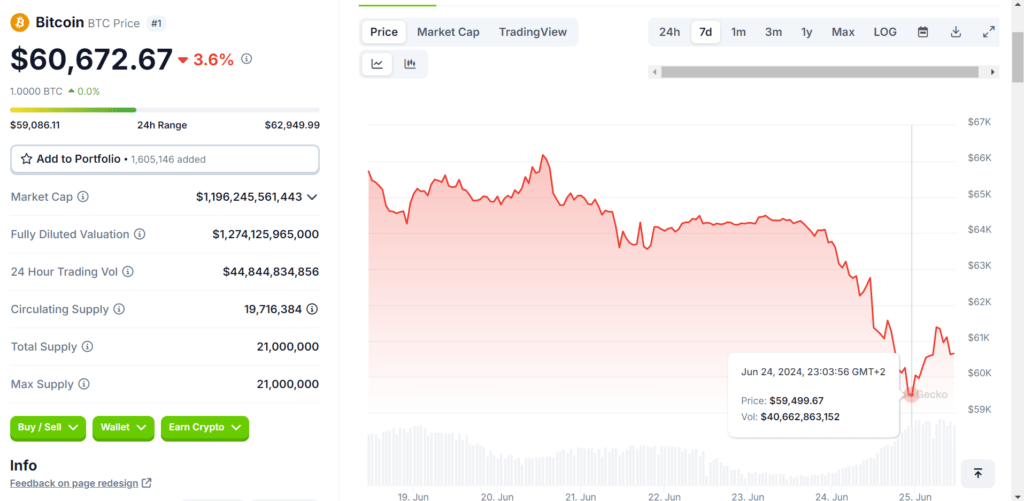The image size is (1024, 501).
Task: Expand the chart to fullscreen
Action: [988, 32]
